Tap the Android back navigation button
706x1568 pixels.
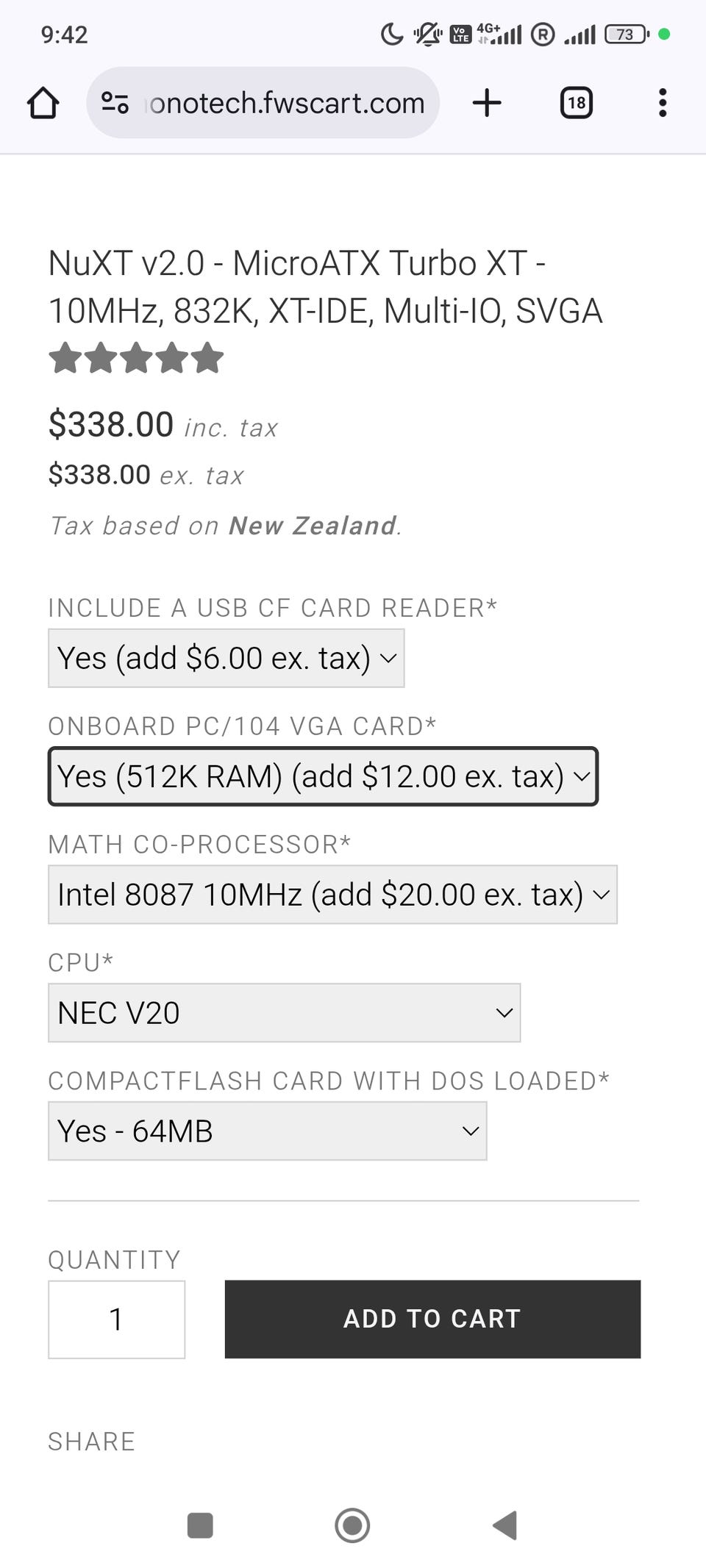tap(505, 1525)
